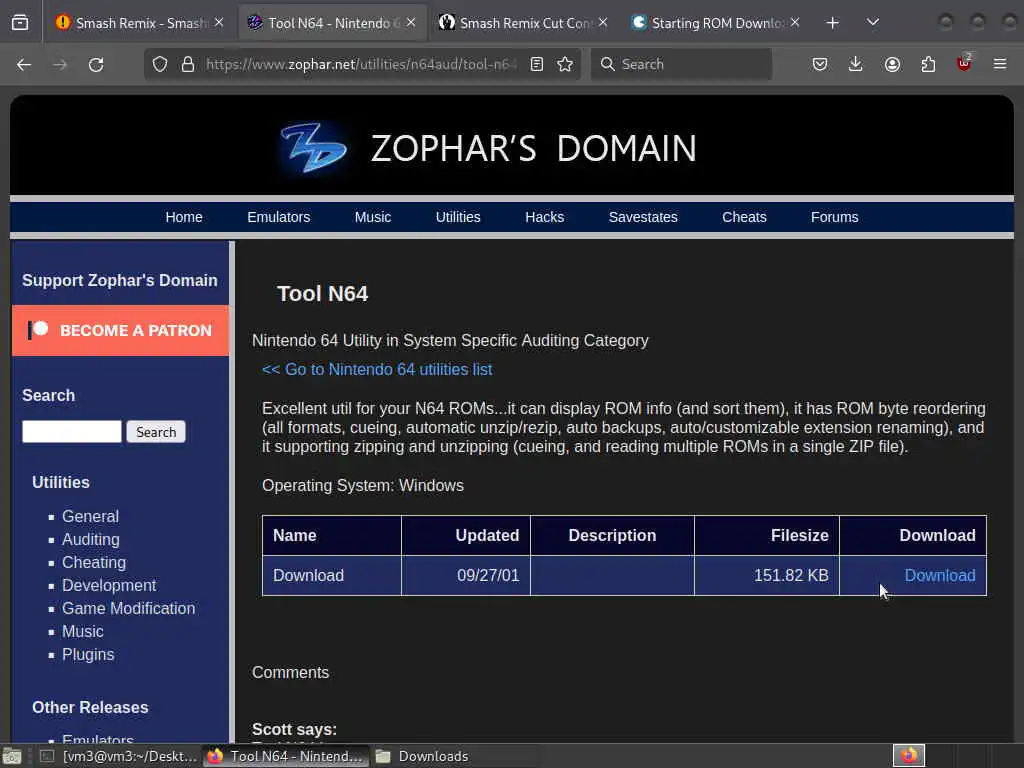The image size is (1024, 768).
Task: Open Forums in the site navigation
Action: (834, 217)
